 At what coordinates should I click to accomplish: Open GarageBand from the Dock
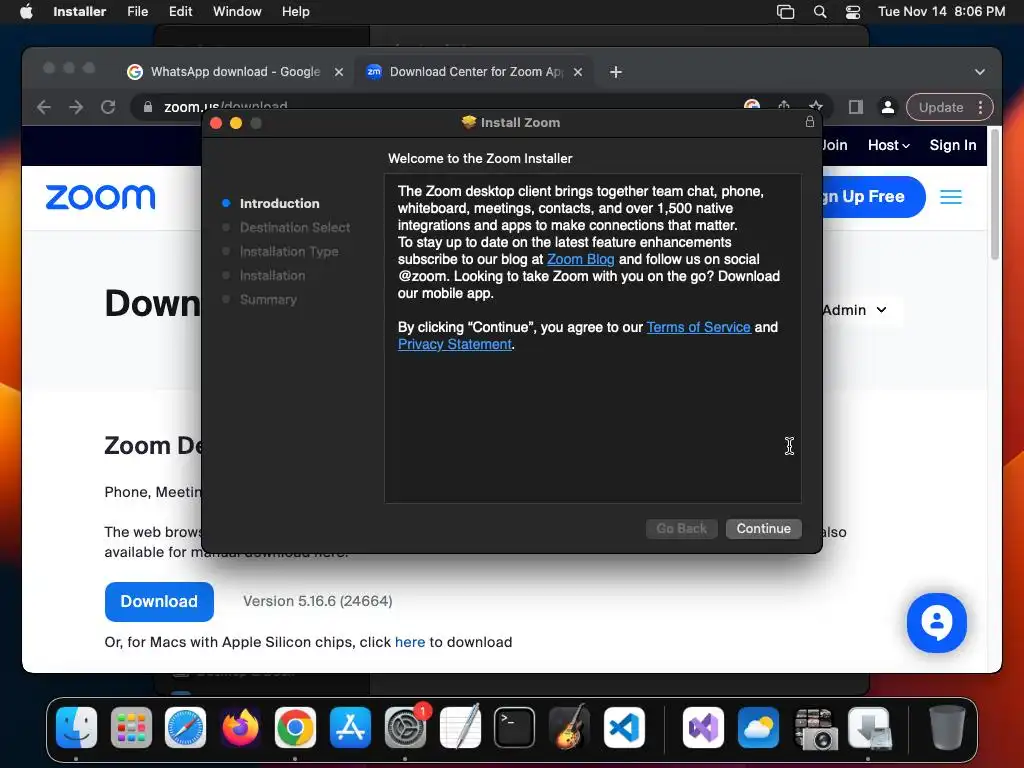(x=569, y=727)
